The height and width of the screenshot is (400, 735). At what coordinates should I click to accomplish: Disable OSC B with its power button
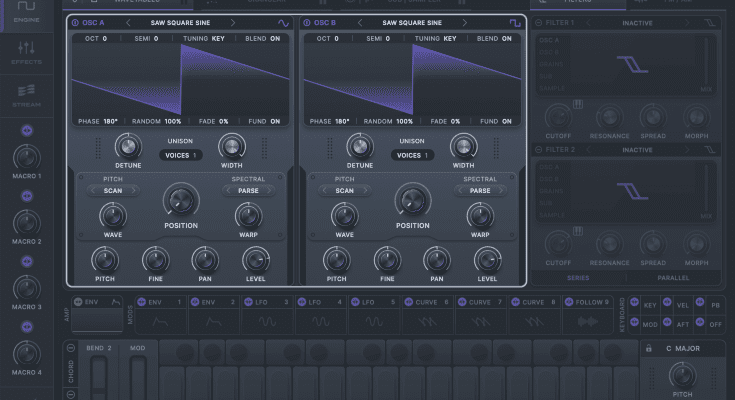[x=307, y=22]
